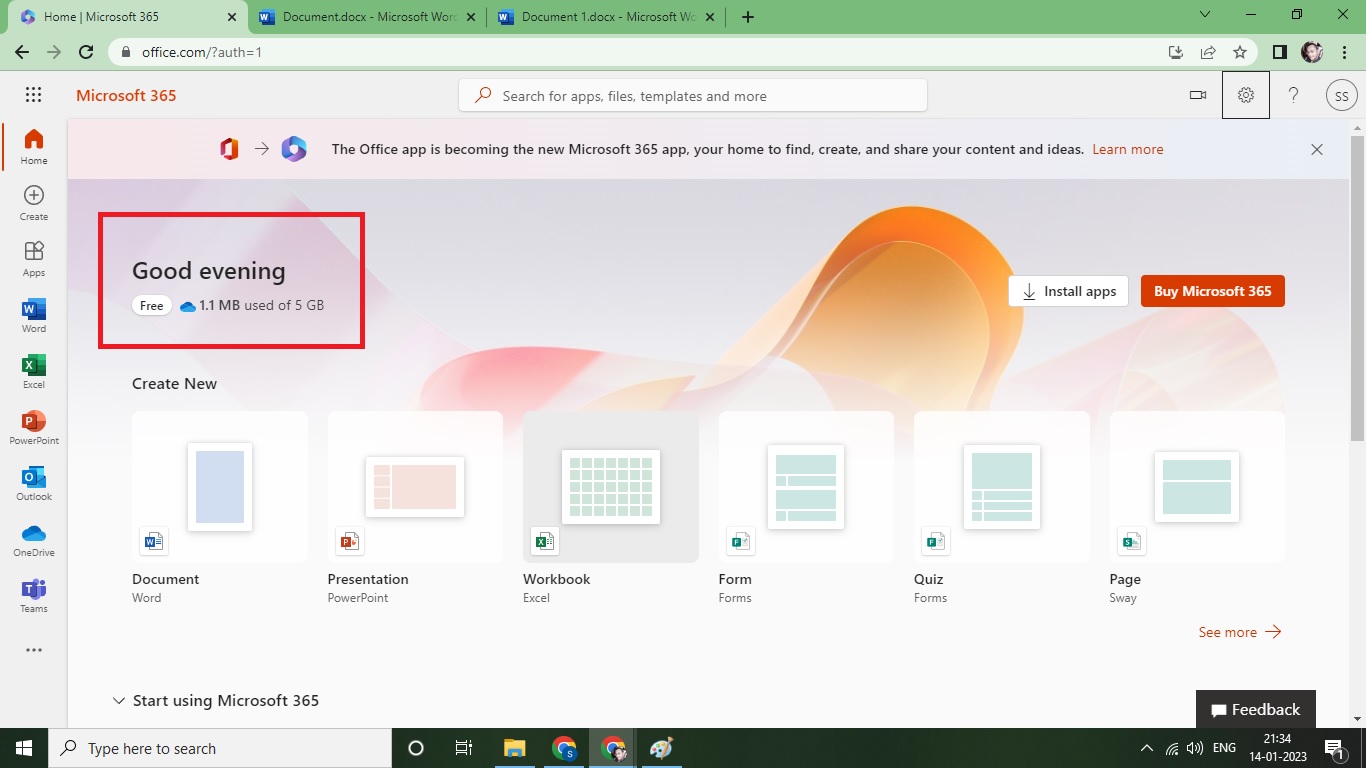This screenshot has width=1366, height=768.
Task: Toggle the Chrome side panel
Action: (1279, 52)
